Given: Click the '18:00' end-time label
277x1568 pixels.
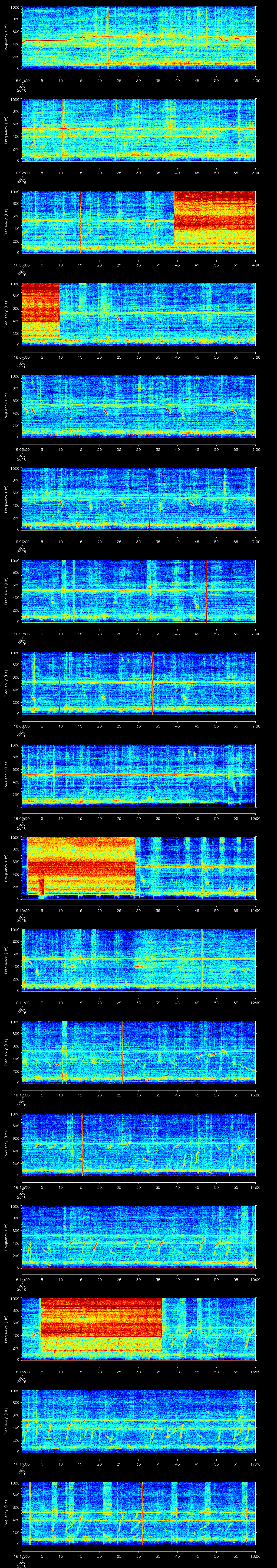Looking at the screenshot, I should [x=256, y=1556].
